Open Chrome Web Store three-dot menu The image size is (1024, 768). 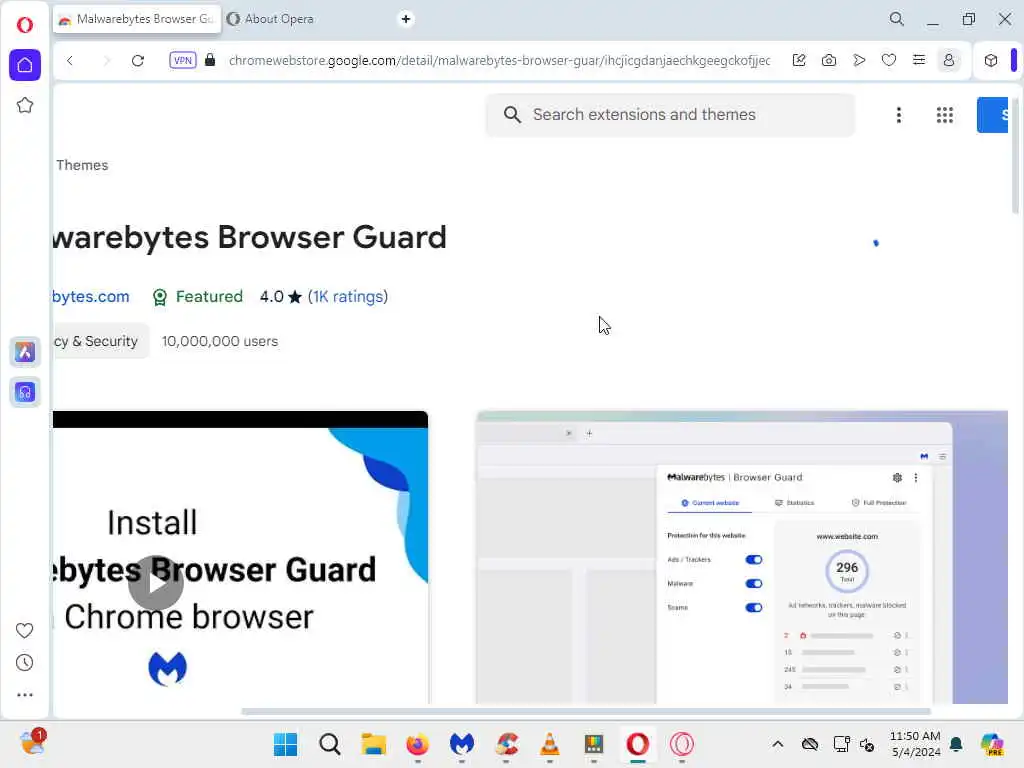click(x=899, y=115)
